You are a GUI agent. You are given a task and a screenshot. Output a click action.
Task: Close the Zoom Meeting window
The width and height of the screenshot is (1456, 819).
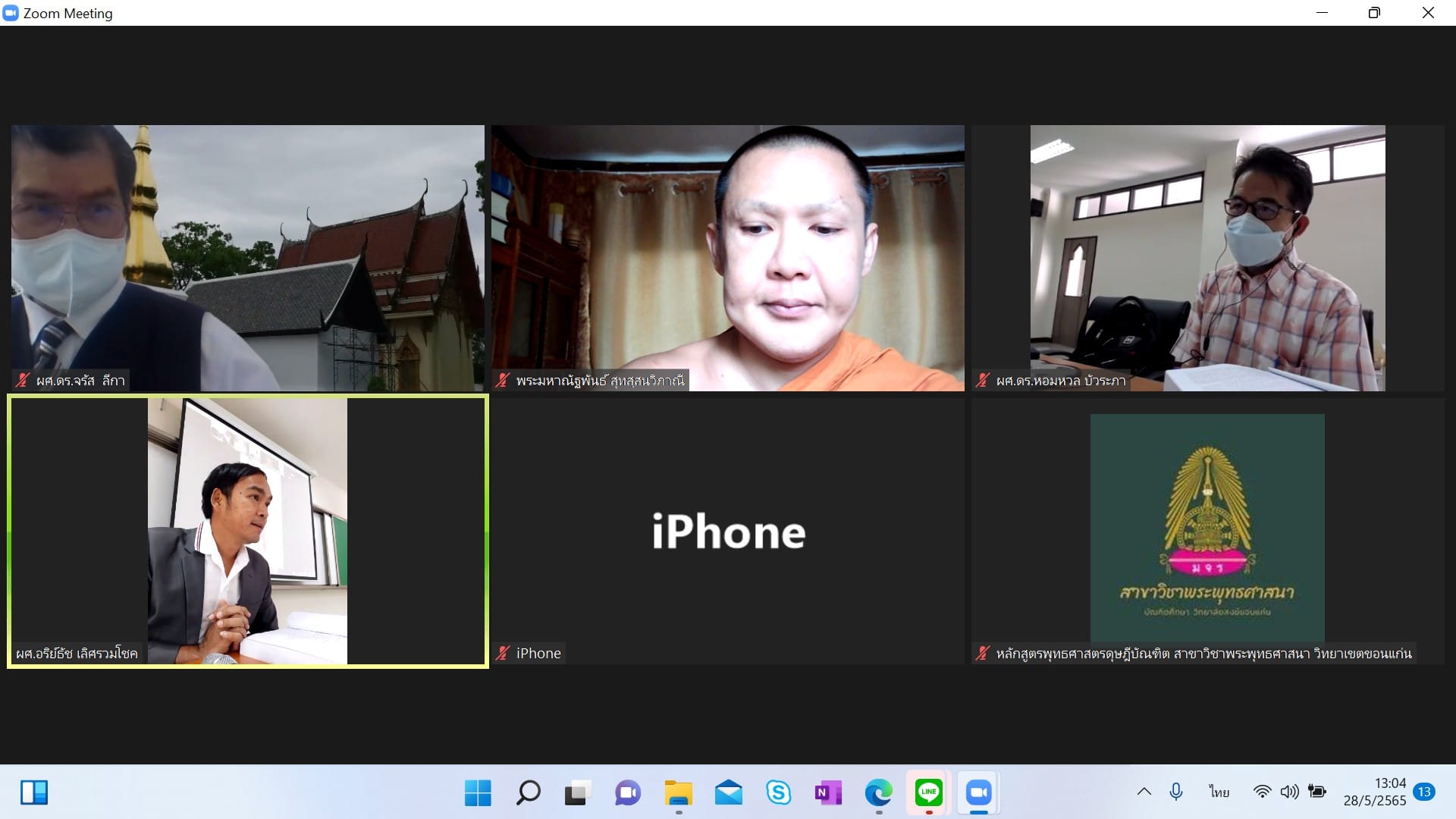pyautogui.click(x=1428, y=13)
